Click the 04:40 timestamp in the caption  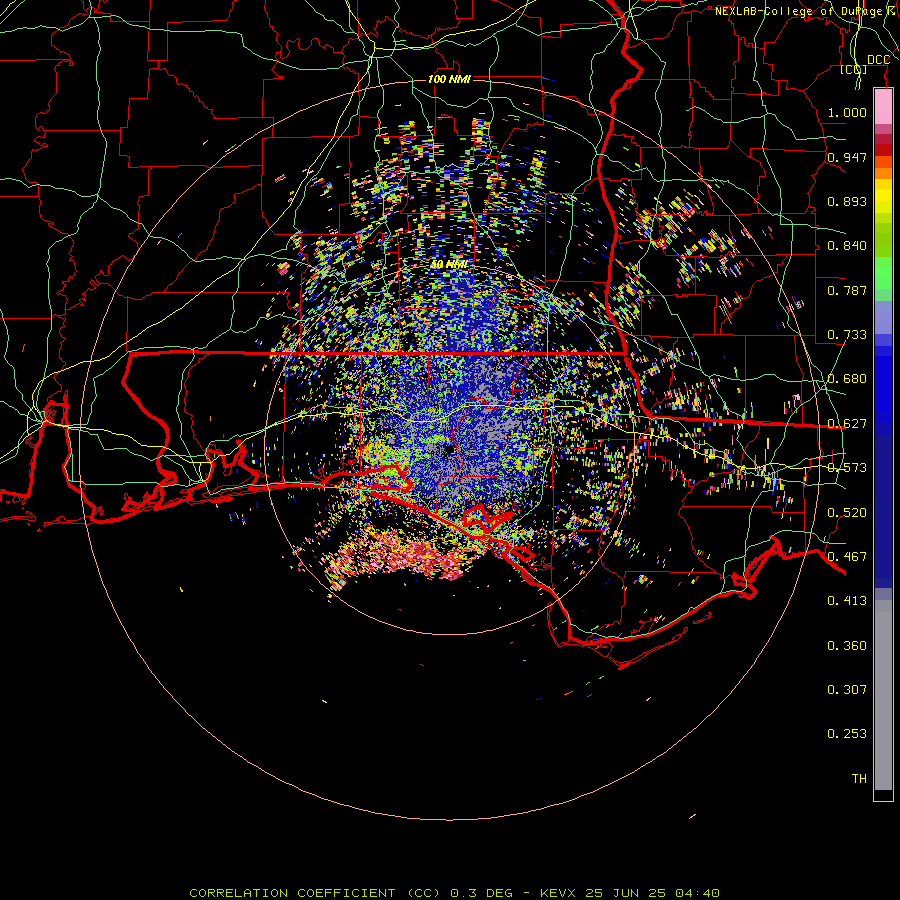pyautogui.click(x=697, y=893)
